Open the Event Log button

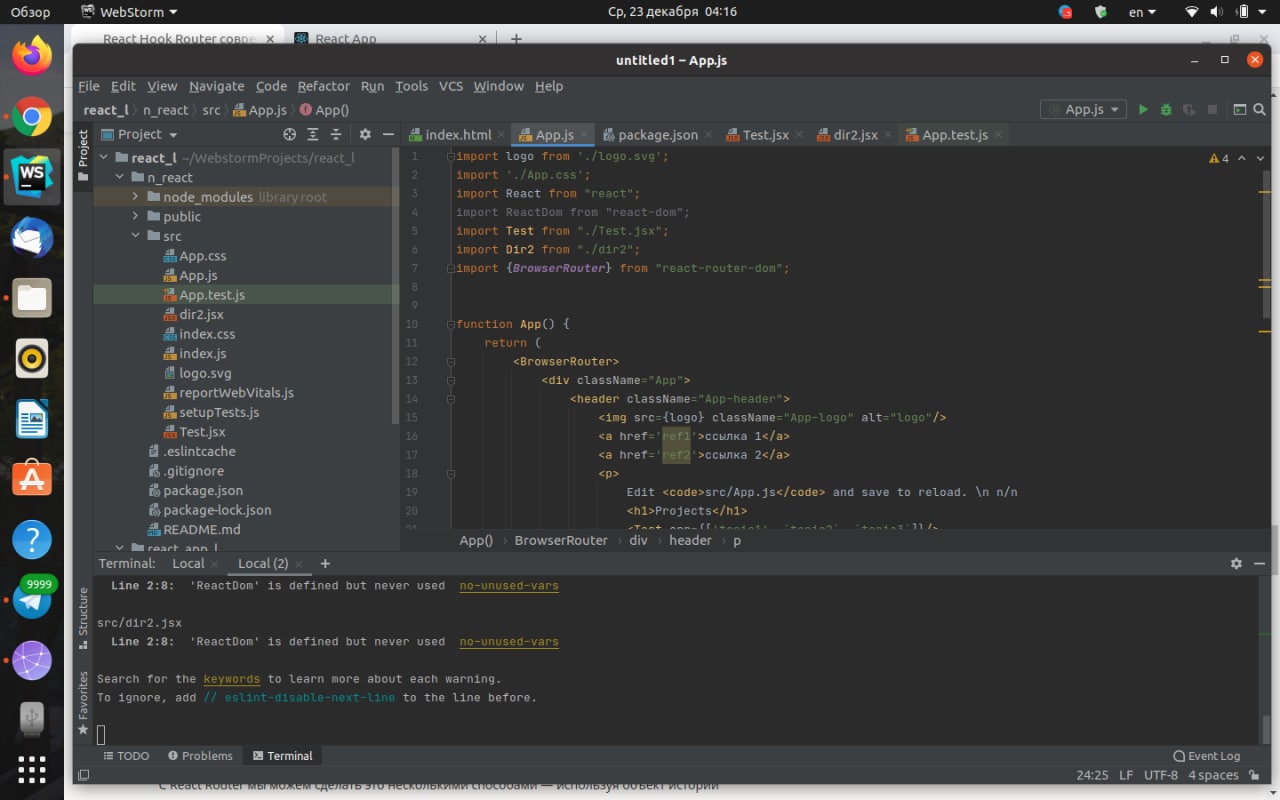click(1207, 756)
